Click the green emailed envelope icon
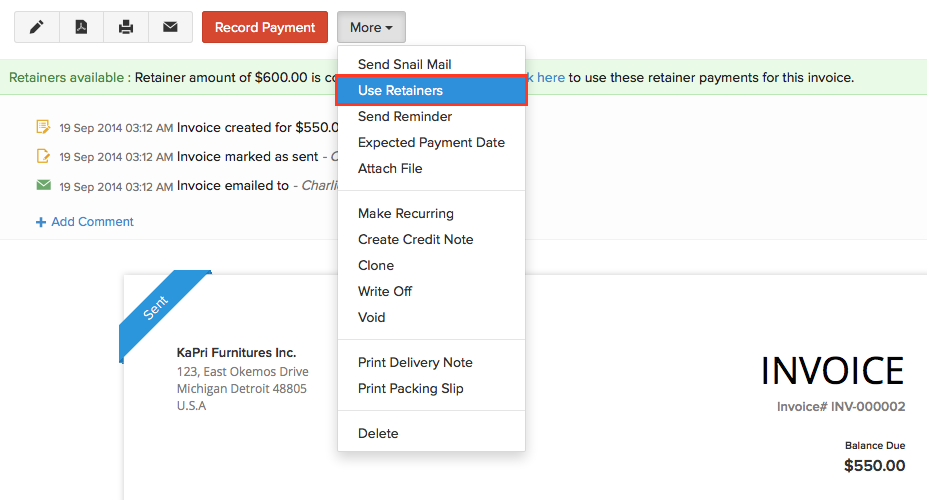The image size is (927, 500). [x=43, y=185]
